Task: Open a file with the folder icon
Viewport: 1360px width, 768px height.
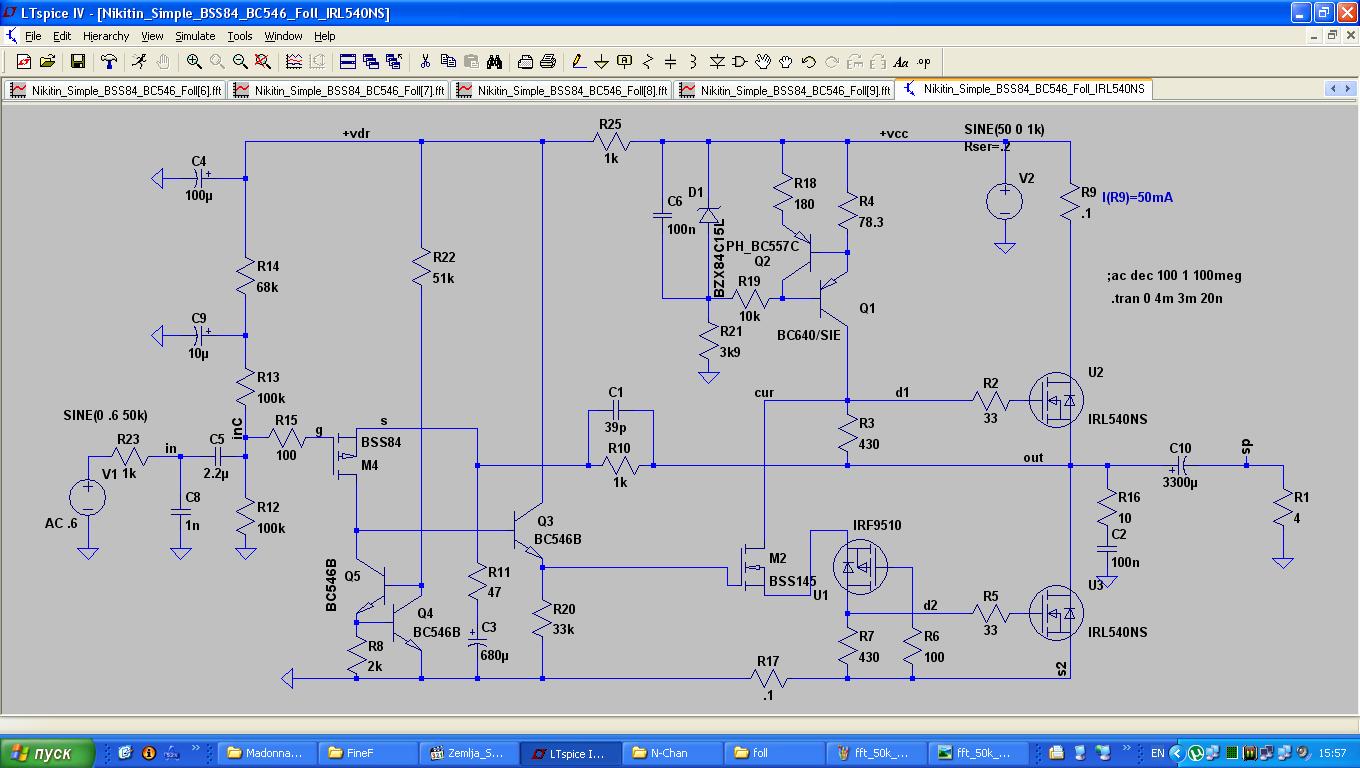Action: click(x=47, y=62)
